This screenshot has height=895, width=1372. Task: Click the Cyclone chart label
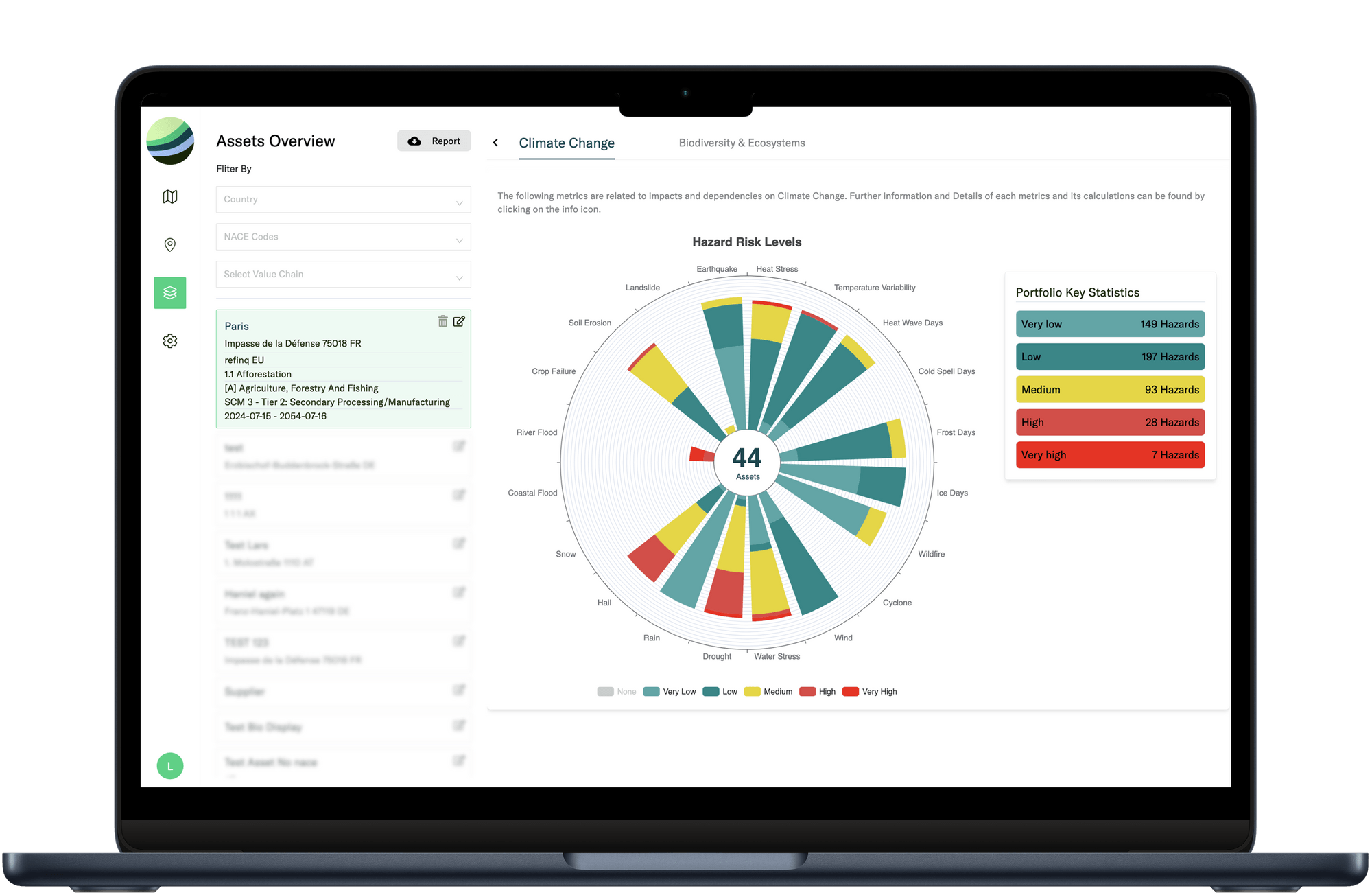tap(897, 603)
